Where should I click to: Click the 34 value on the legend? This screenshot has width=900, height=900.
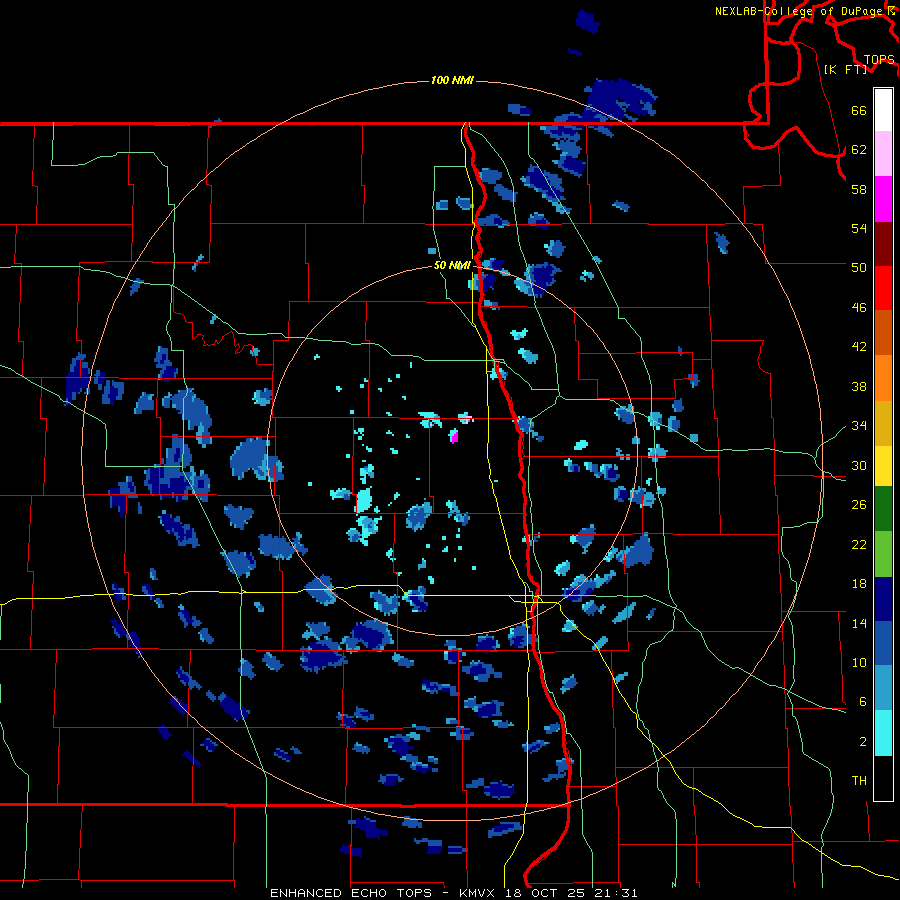pos(859,426)
